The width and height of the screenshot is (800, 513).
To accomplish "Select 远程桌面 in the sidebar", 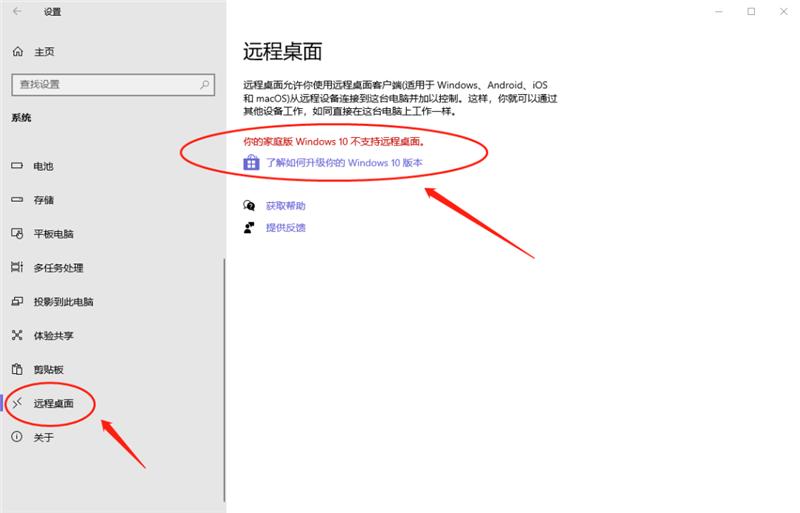I will pos(54,403).
